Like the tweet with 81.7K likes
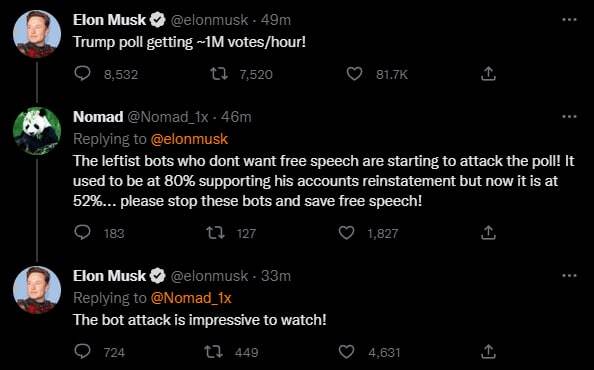The image size is (594, 370). 355,74
